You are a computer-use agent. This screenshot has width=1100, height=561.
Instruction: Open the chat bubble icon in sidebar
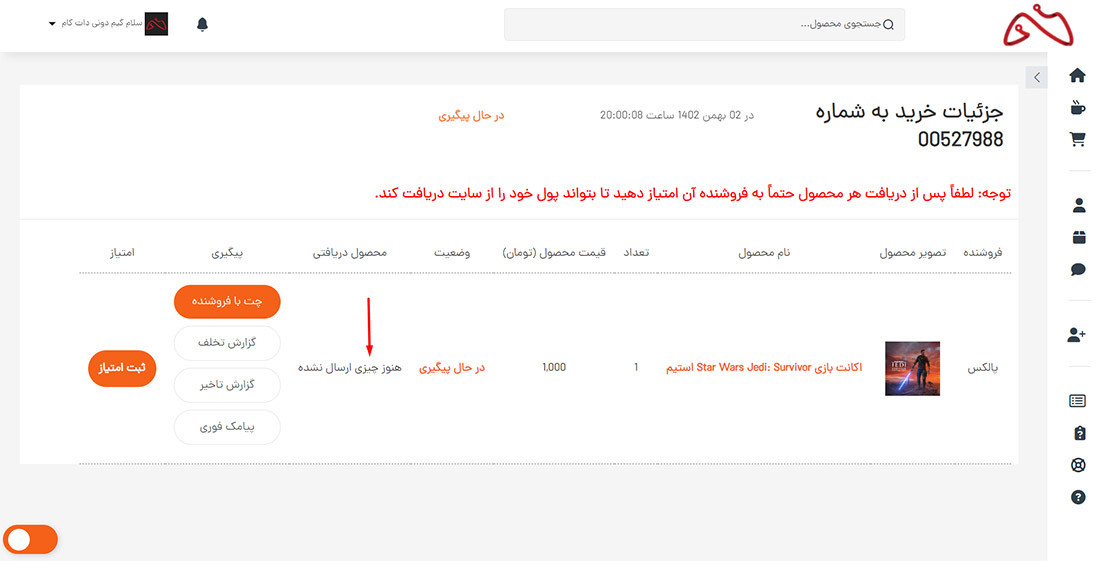tap(1079, 270)
